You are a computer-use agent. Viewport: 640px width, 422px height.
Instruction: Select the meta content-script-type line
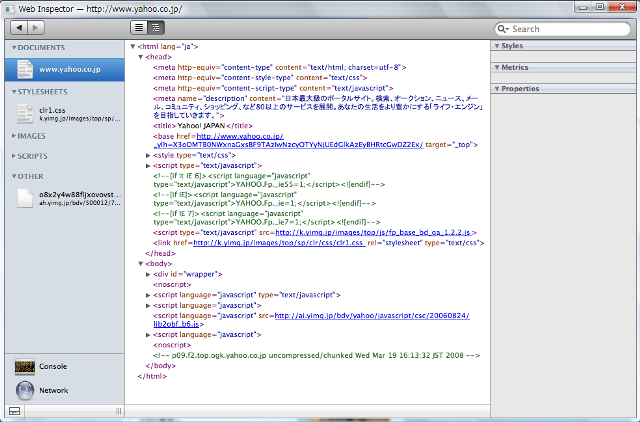(273, 88)
